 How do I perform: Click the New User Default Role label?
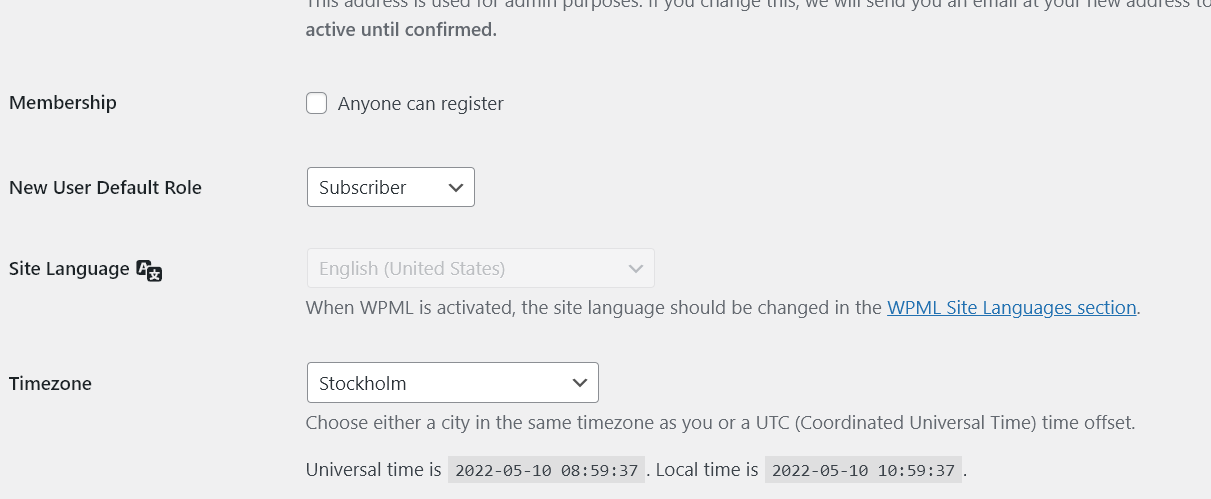tap(105, 188)
